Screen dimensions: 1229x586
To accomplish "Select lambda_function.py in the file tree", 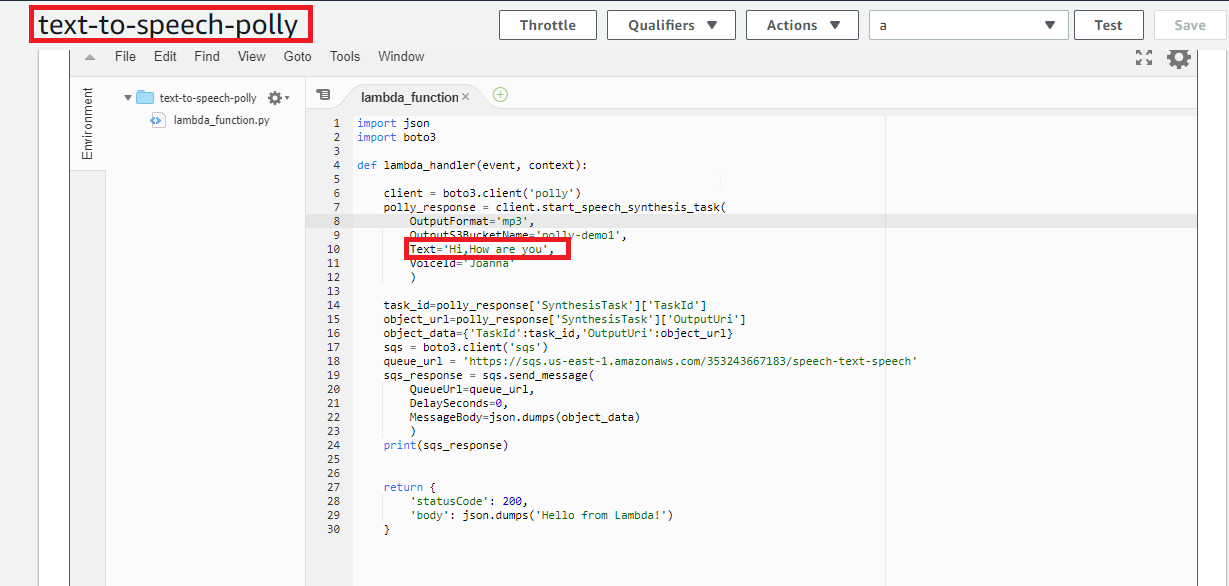I will coord(221,120).
